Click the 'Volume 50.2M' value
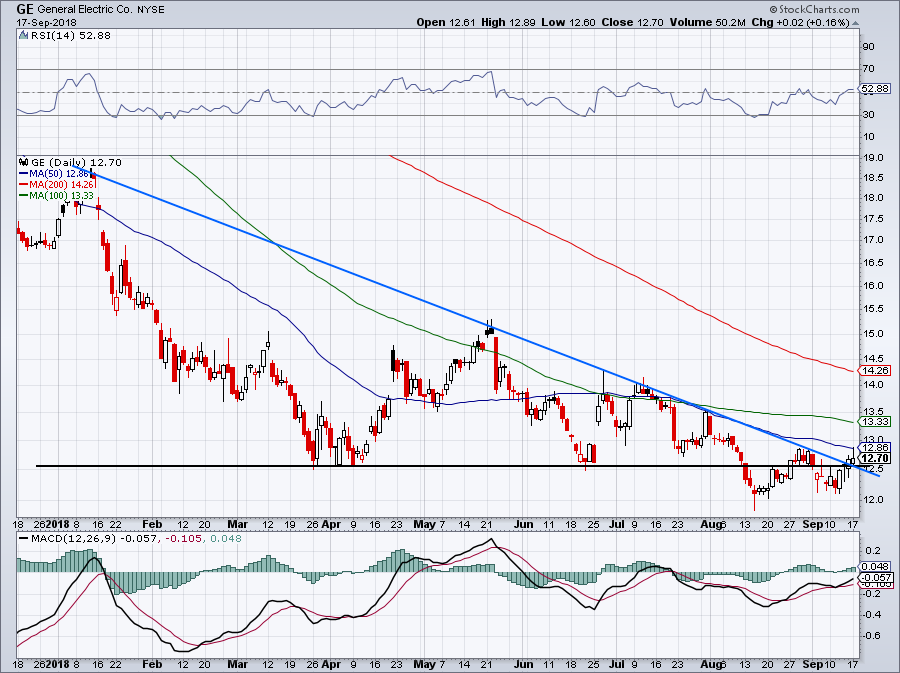 coord(707,22)
